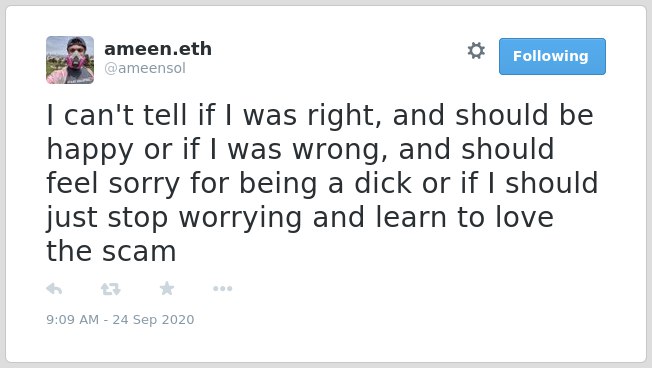Click the Following button label
652x368 pixels.
pyautogui.click(x=551, y=56)
